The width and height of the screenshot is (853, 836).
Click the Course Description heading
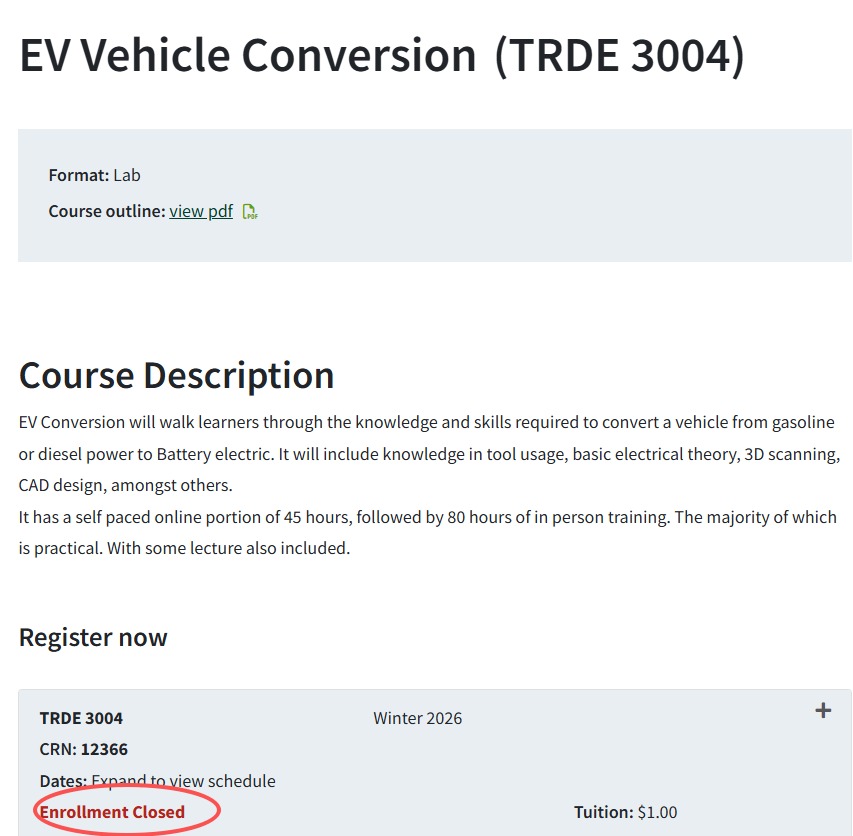coord(177,375)
